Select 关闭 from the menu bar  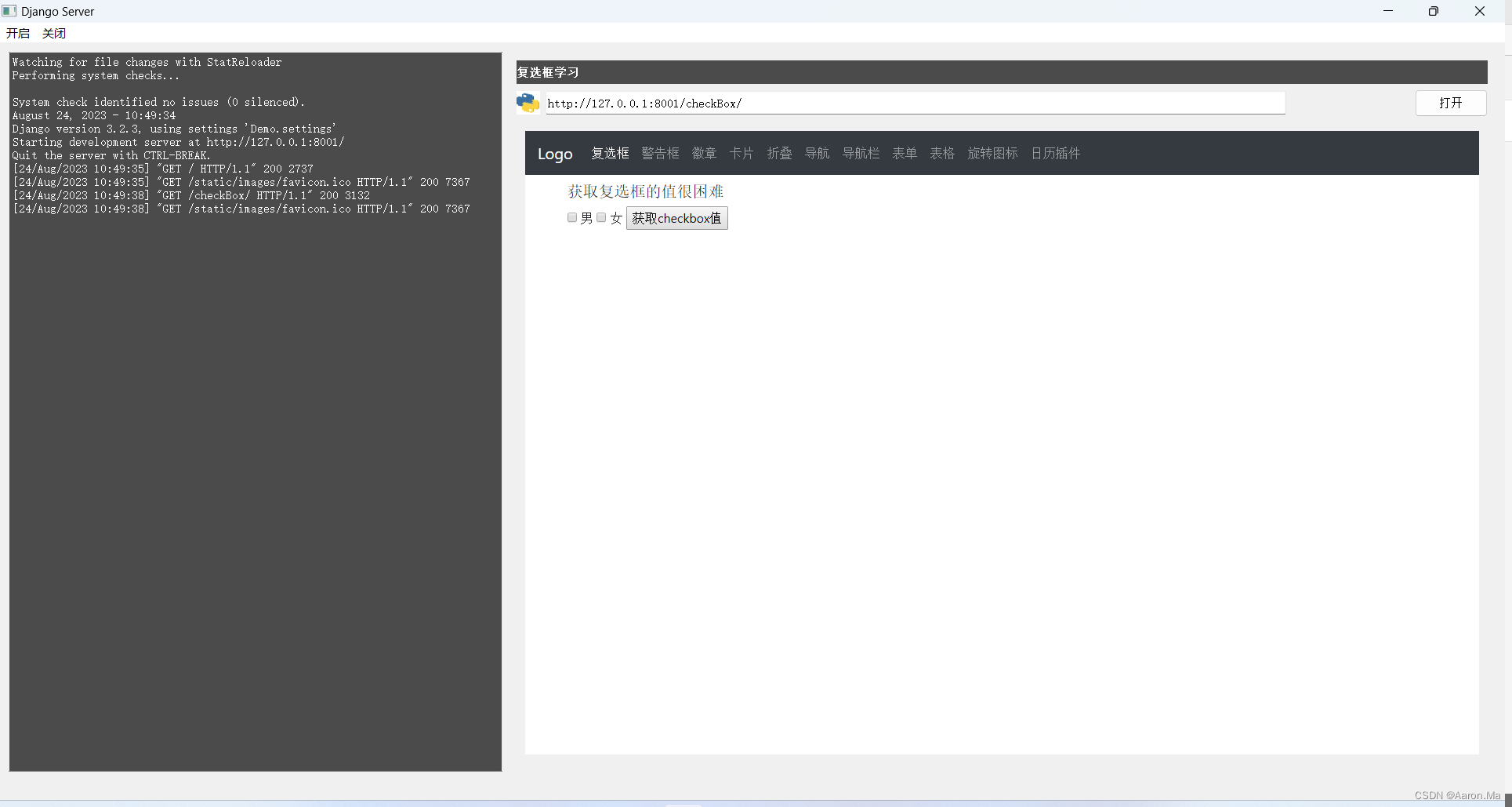[53, 33]
